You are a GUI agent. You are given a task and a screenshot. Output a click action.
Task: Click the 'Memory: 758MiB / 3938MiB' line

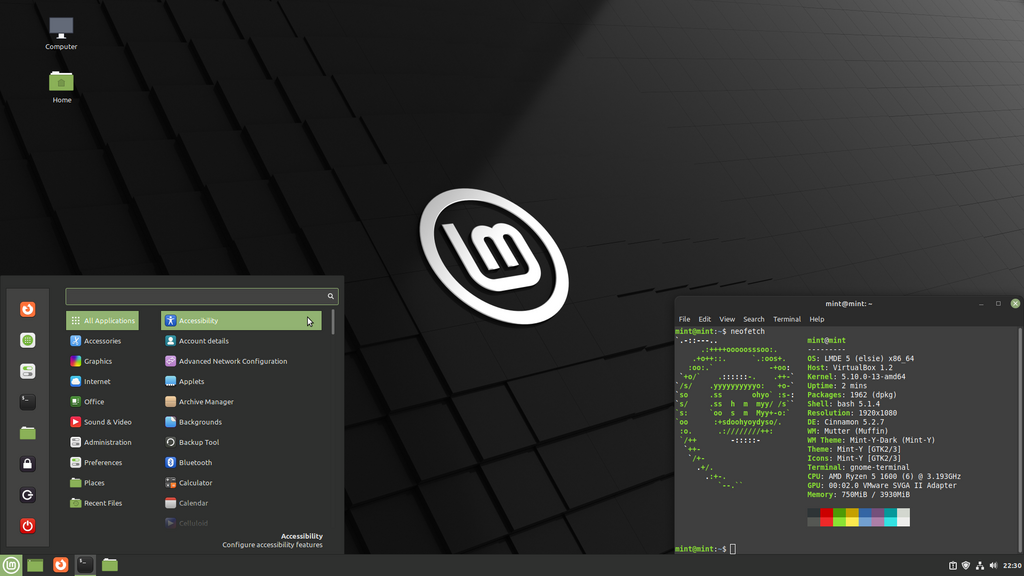point(858,494)
